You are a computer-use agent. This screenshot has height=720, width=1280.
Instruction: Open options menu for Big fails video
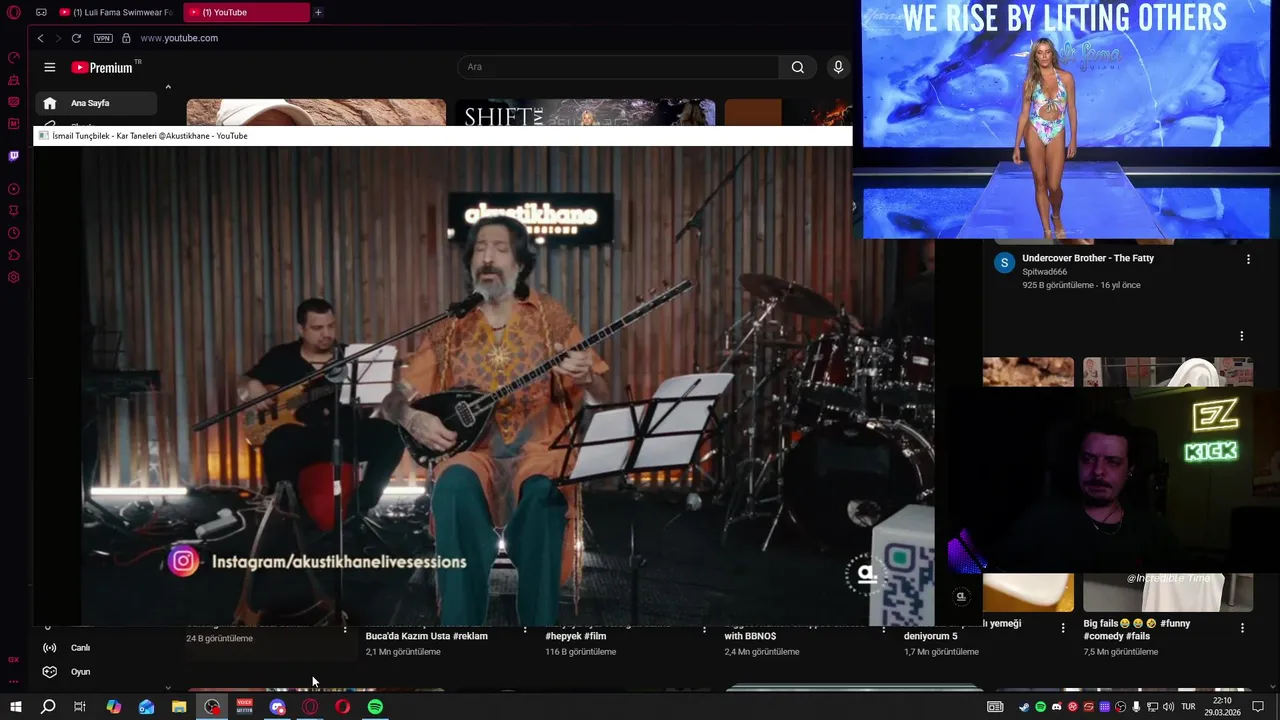pos(1242,628)
